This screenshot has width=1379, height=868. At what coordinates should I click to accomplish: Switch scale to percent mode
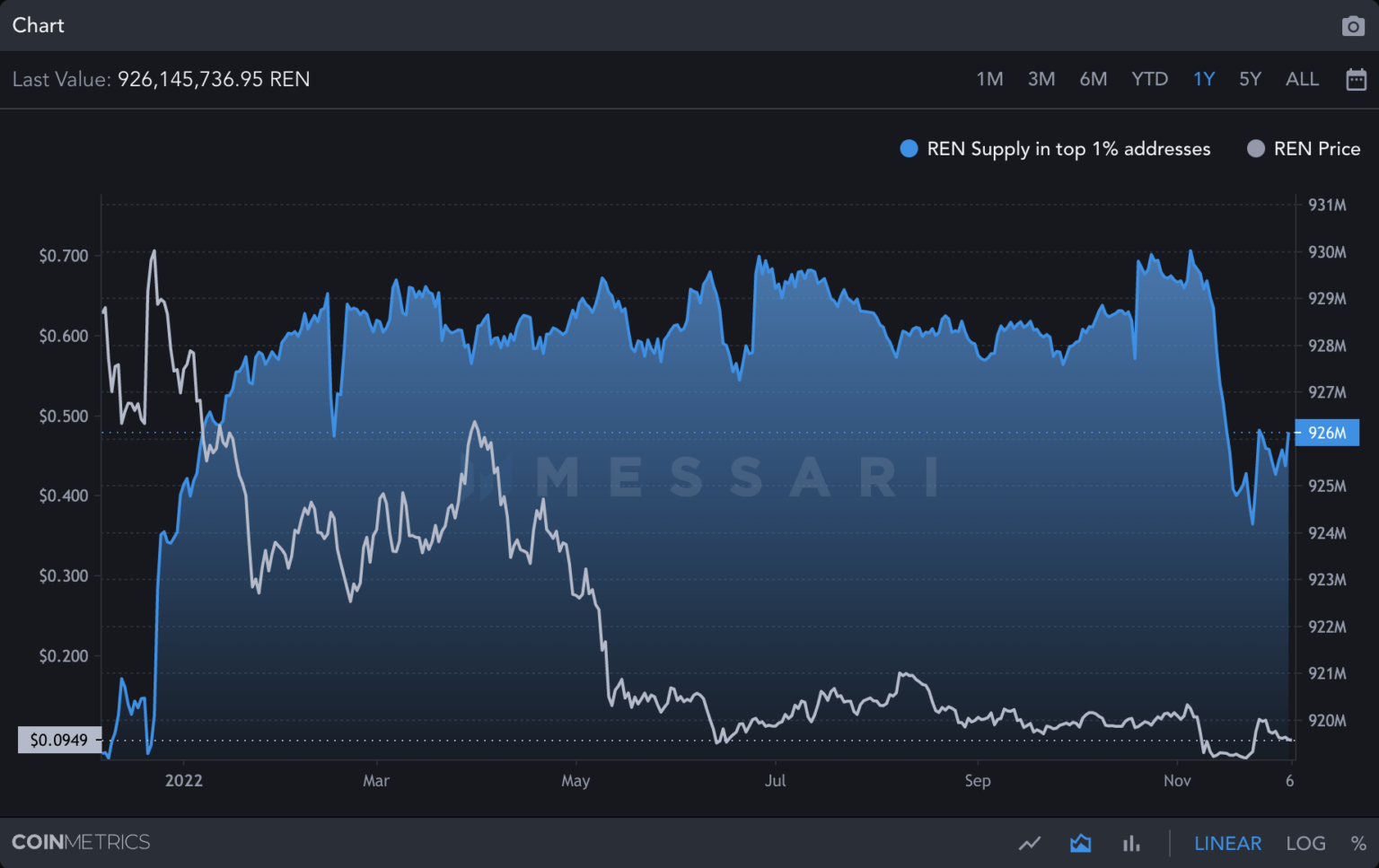tap(1358, 843)
